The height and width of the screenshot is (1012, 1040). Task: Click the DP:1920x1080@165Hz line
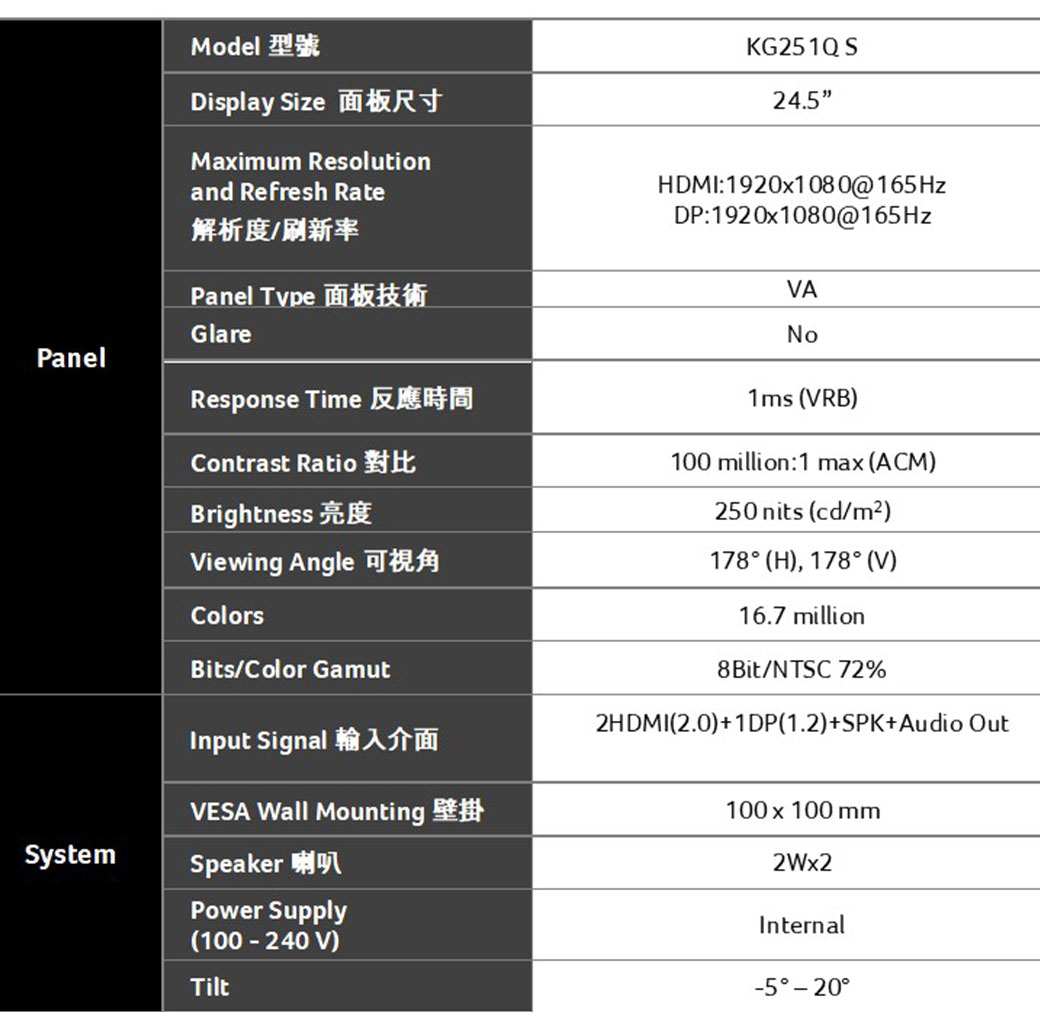[802, 216]
